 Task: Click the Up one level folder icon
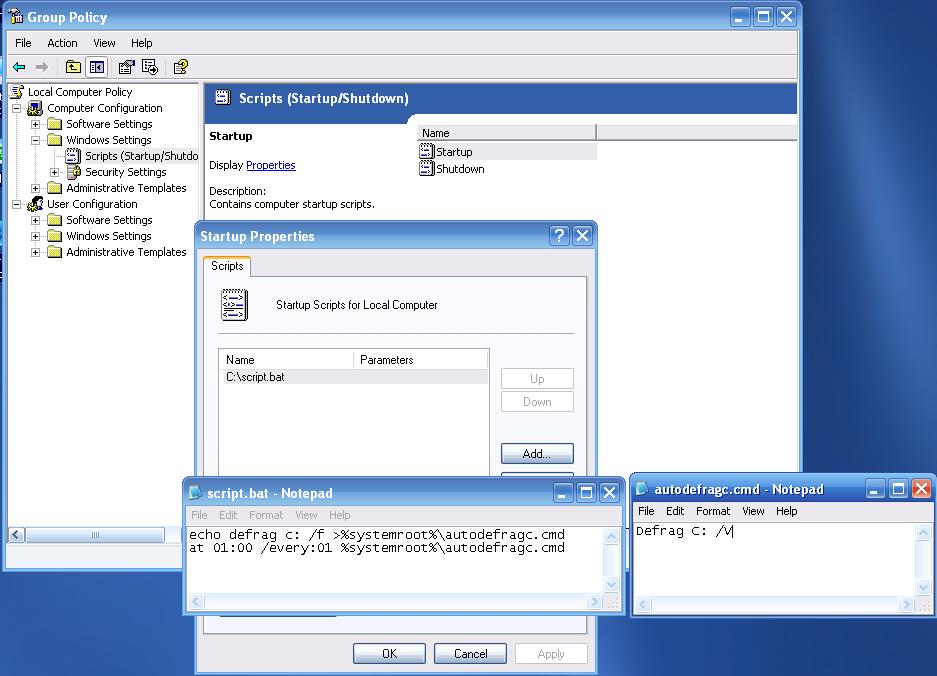click(x=73, y=67)
